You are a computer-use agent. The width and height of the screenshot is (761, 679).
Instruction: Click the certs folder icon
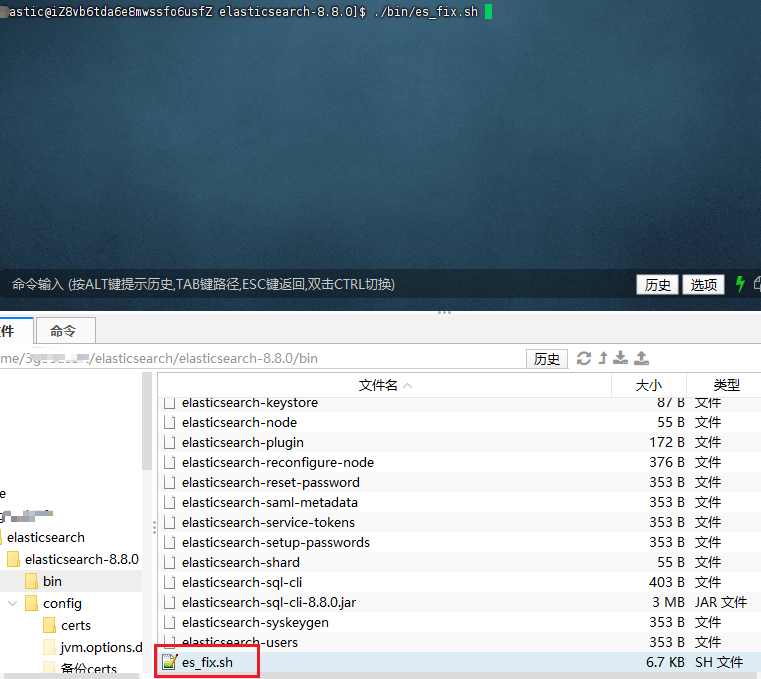pyautogui.click(x=49, y=626)
